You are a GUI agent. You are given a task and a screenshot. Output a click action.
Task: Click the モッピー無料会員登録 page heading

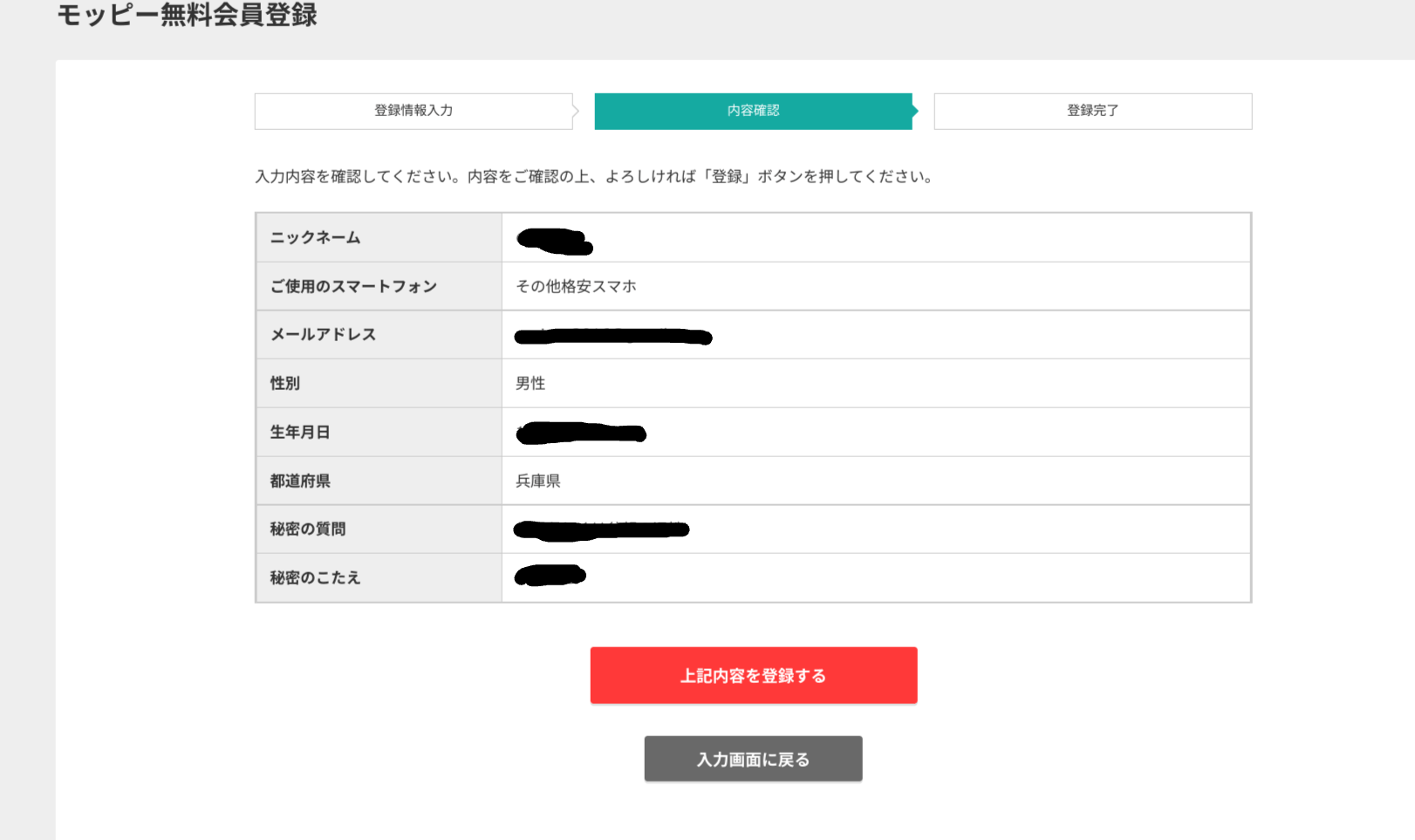[187, 15]
